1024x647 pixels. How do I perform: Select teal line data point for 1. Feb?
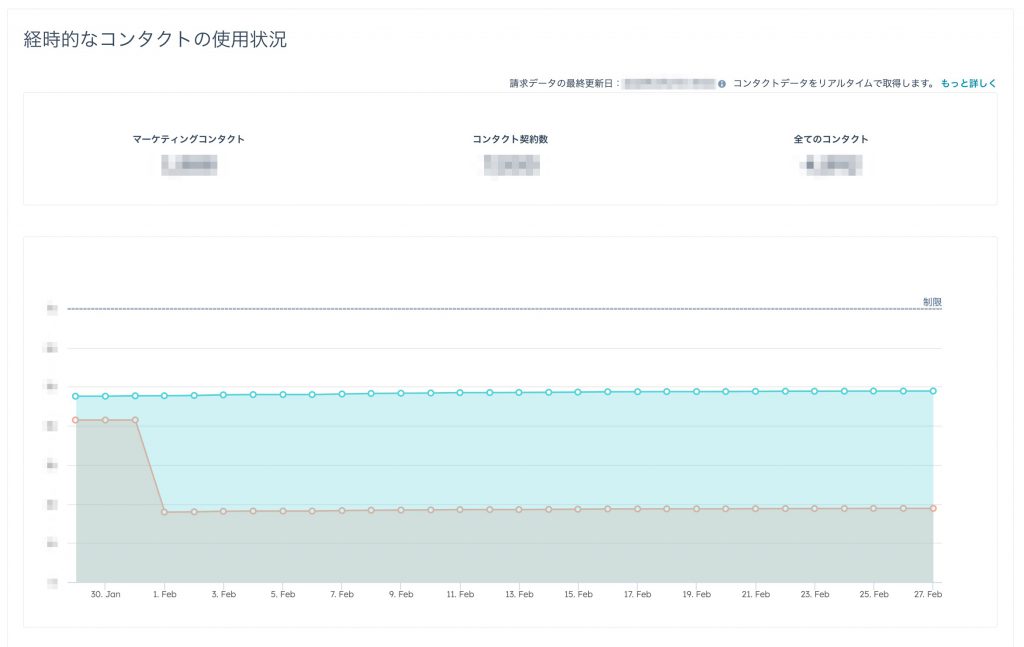click(165, 396)
